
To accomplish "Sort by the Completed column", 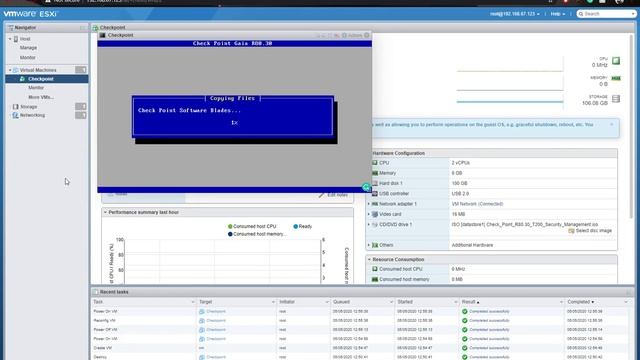I will [x=580, y=302].
